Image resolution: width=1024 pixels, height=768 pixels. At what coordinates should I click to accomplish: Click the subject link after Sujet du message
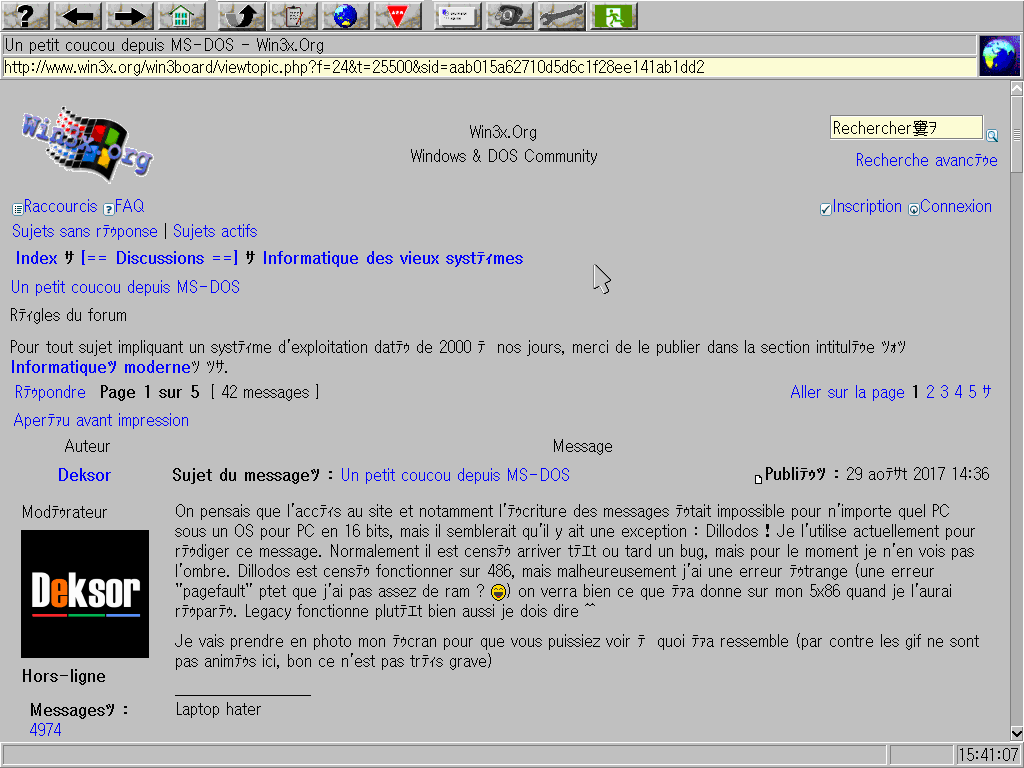[455, 475]
